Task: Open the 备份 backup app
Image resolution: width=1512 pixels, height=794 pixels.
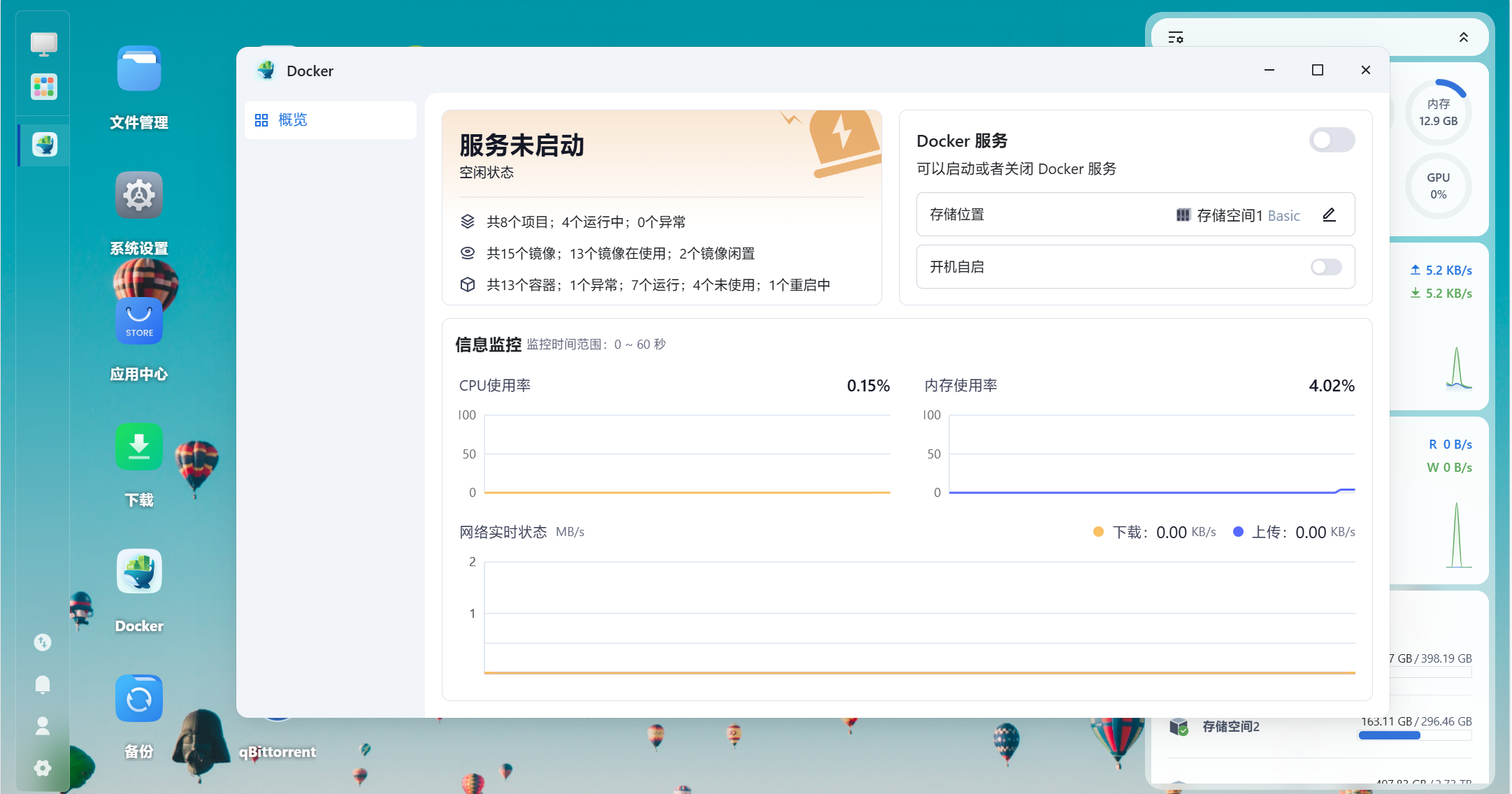Action: [x=139, y=698]
